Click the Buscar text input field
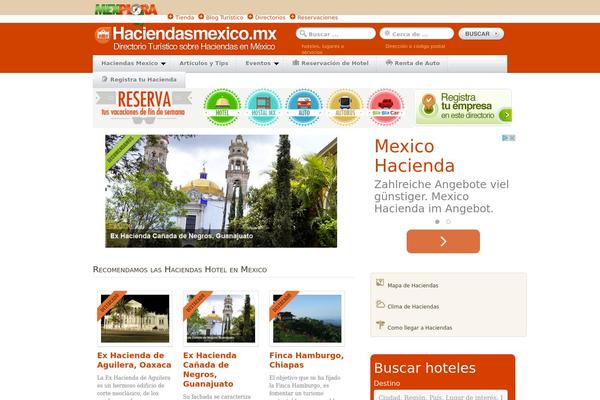 (x=336, y=34)
